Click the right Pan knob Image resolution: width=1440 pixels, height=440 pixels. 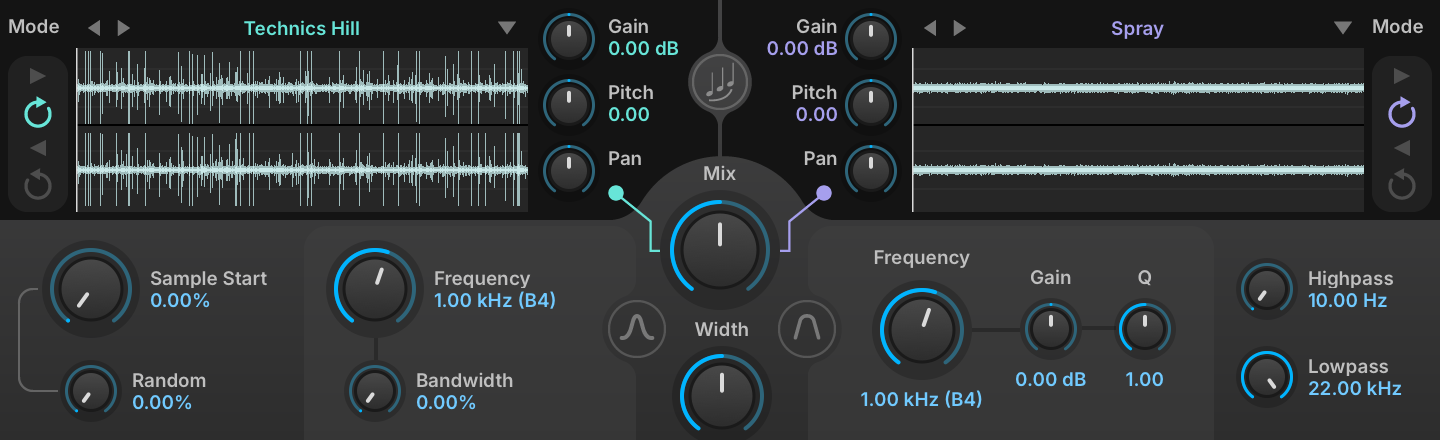coord(870,169)
